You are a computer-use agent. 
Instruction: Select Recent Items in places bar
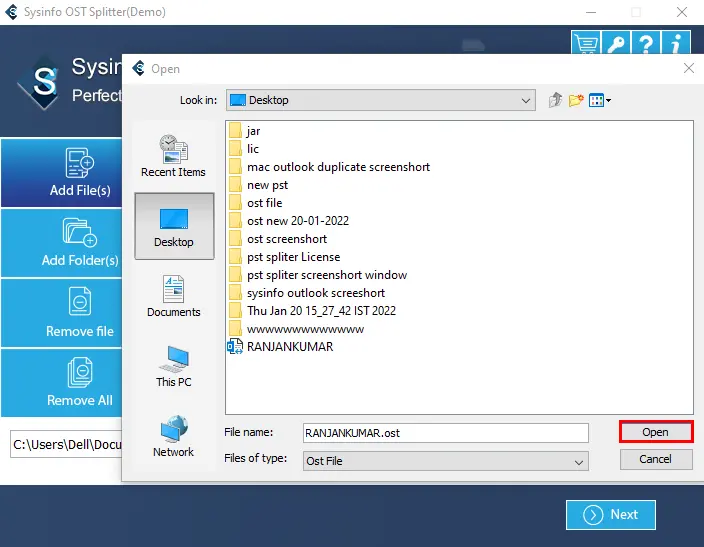[173, 156]
